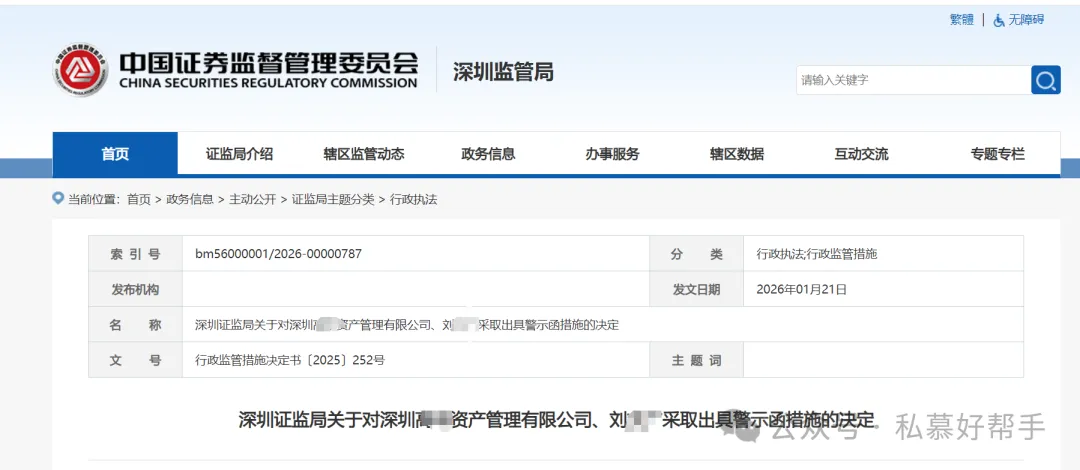Click the 深圳监管局 header title

[503, 71]
